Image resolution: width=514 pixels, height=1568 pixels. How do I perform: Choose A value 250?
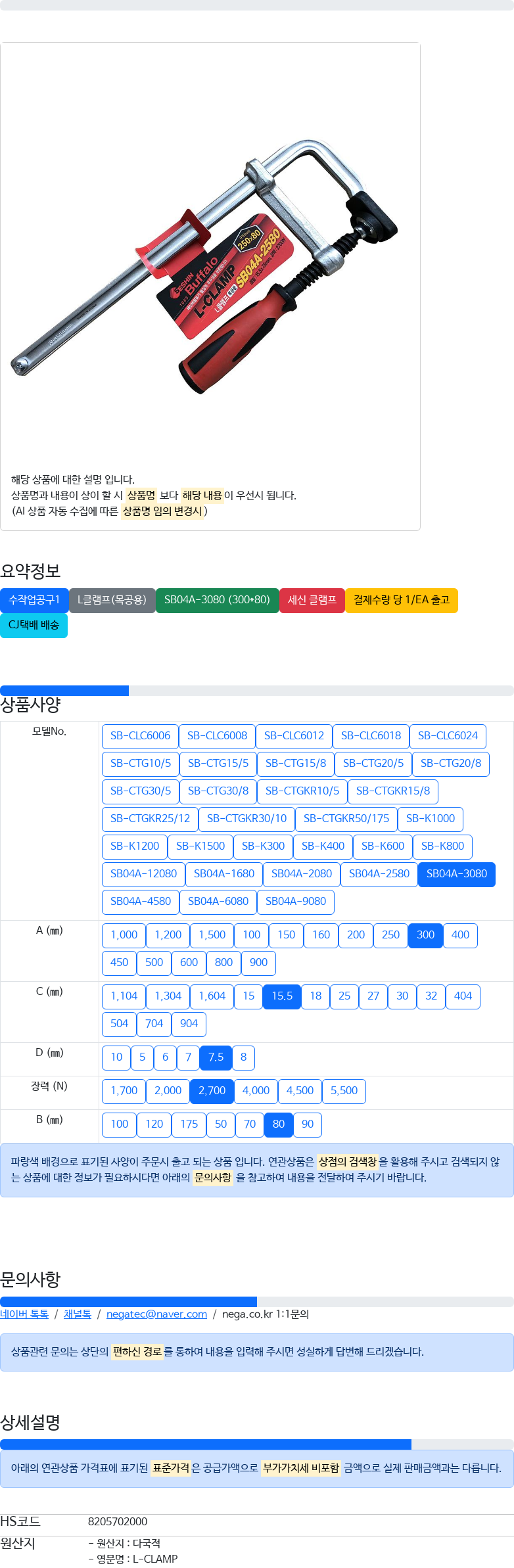pos(390,935)
